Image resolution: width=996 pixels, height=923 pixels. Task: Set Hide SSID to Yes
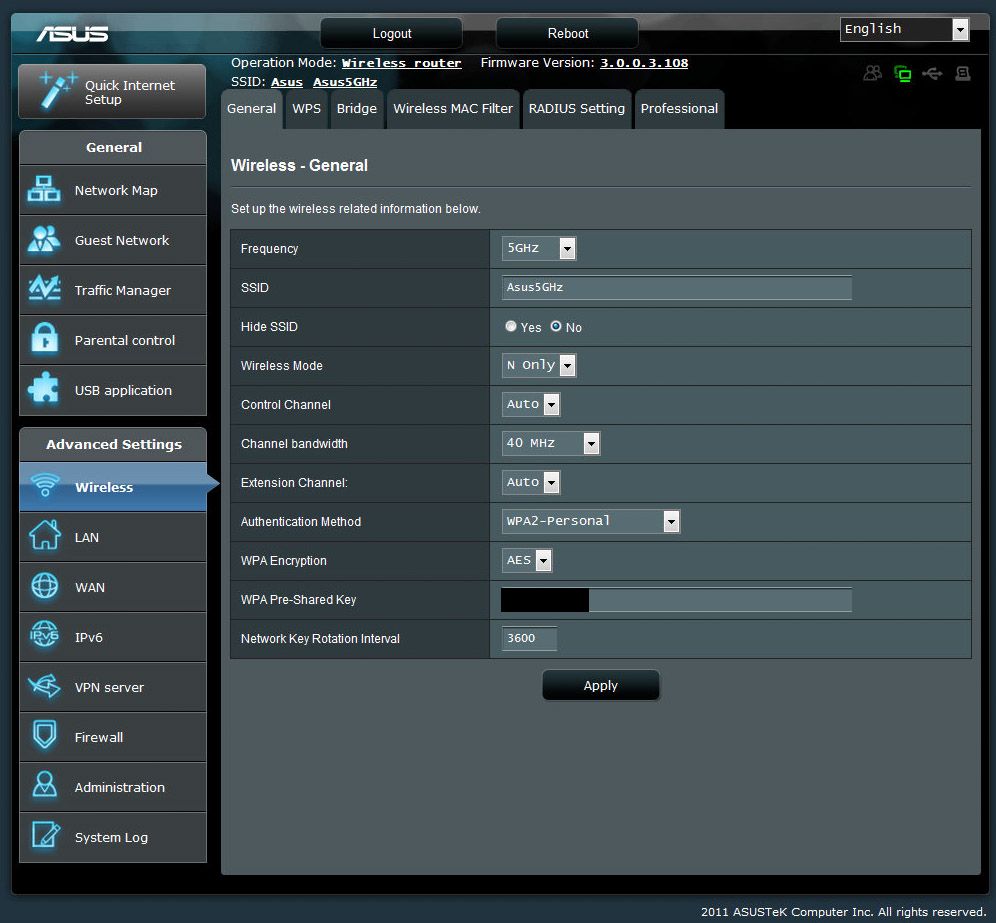pyautogui.click(x=511, y=327)
